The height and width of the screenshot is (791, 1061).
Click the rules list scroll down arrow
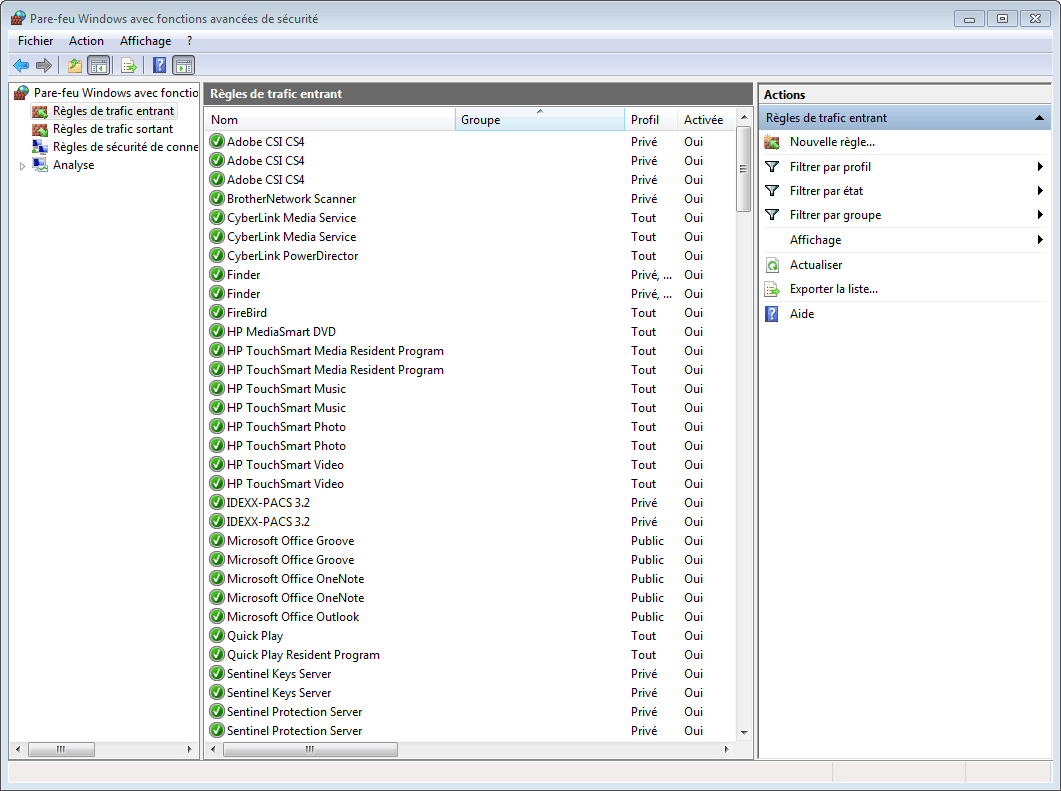click(x=744, y=732)
